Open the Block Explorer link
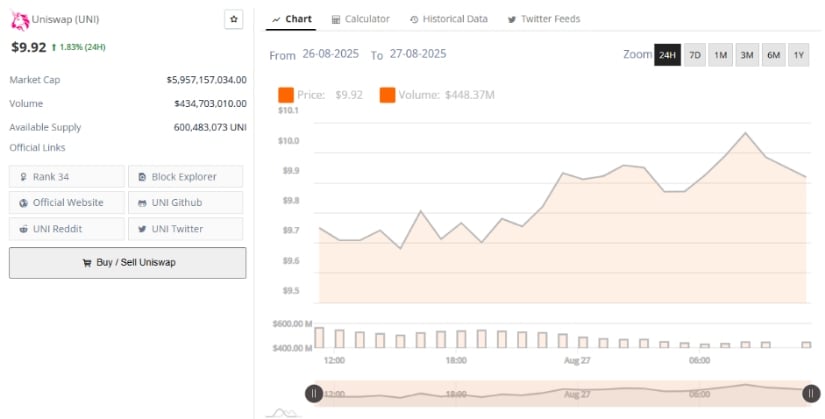The image size is (825, 419). point(186,176)
